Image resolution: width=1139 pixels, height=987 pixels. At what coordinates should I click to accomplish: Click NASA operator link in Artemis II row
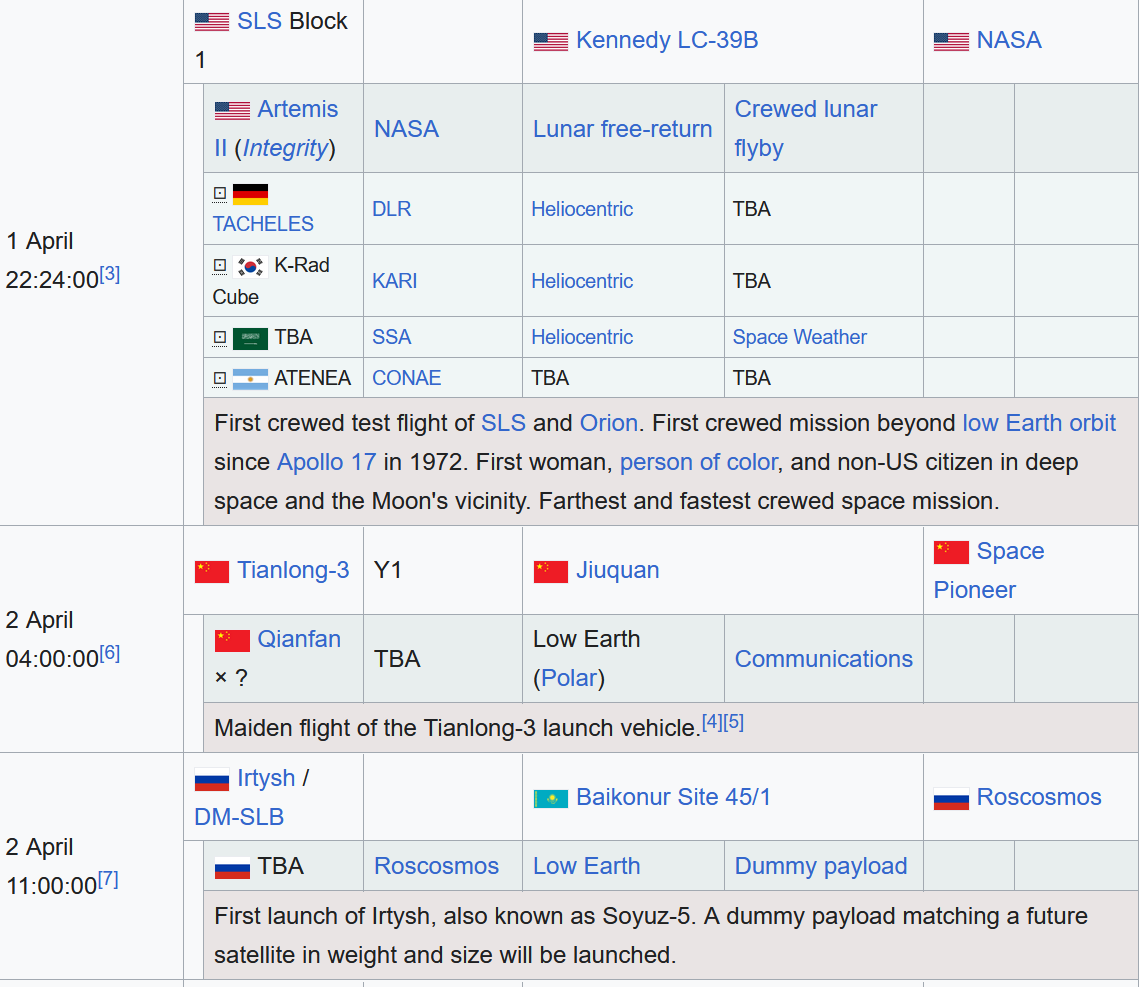(406, 129)
